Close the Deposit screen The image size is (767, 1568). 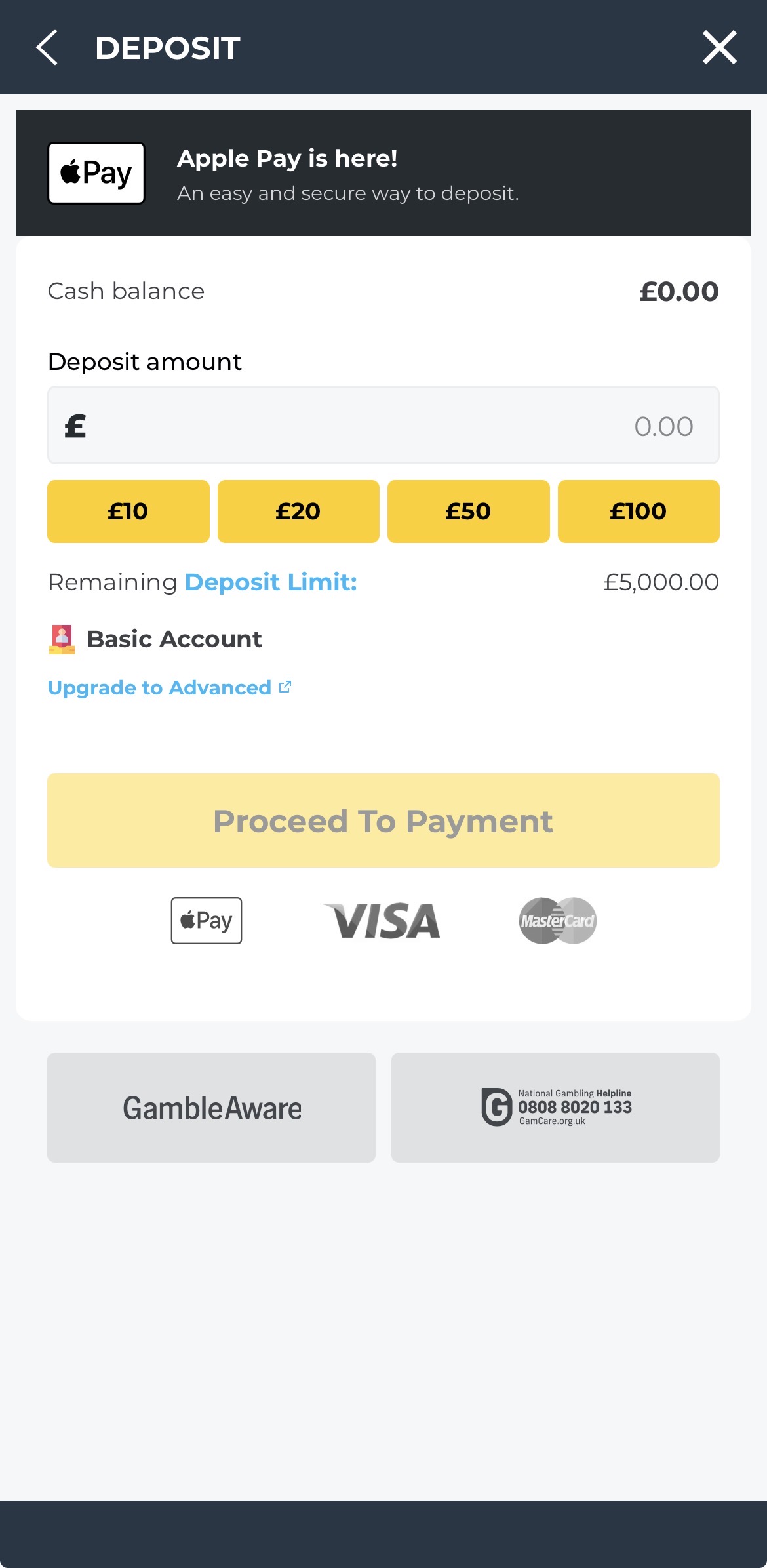pos(719,47)
